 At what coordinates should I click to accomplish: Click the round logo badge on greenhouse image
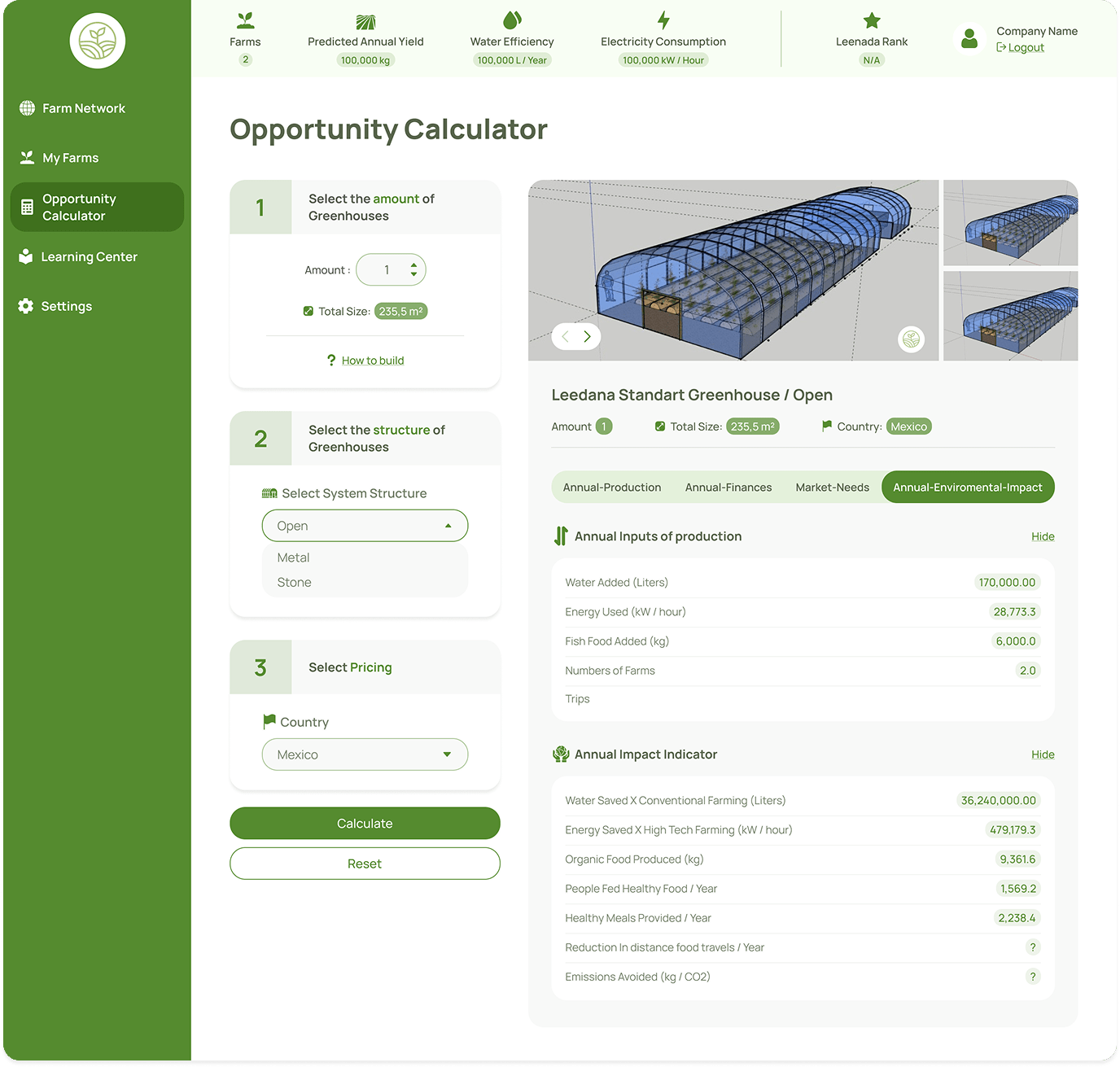click(x=912, y=339)
